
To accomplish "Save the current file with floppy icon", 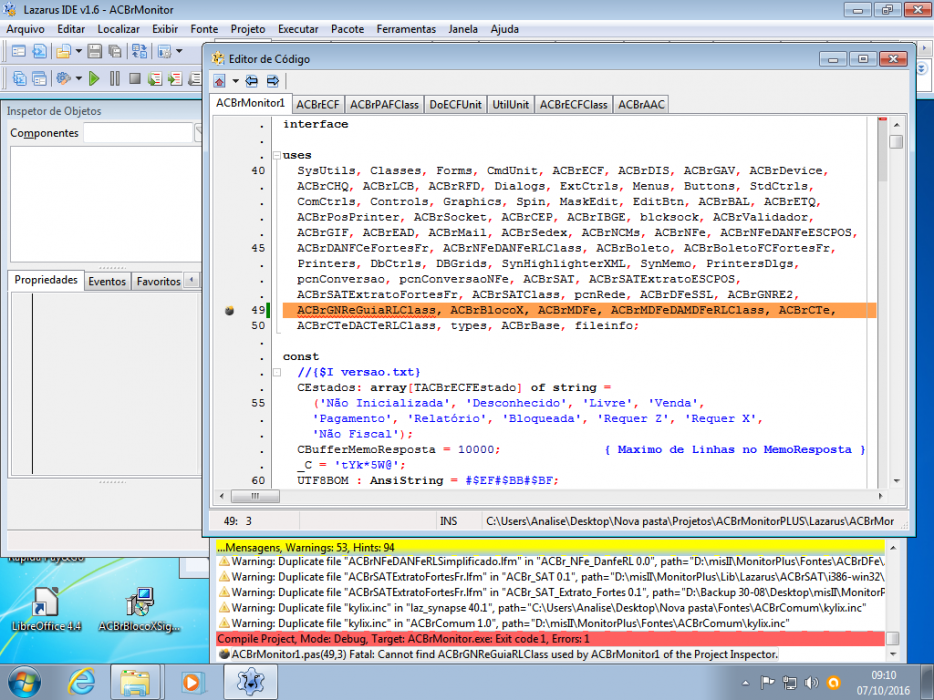I will [x=94, y=51].
